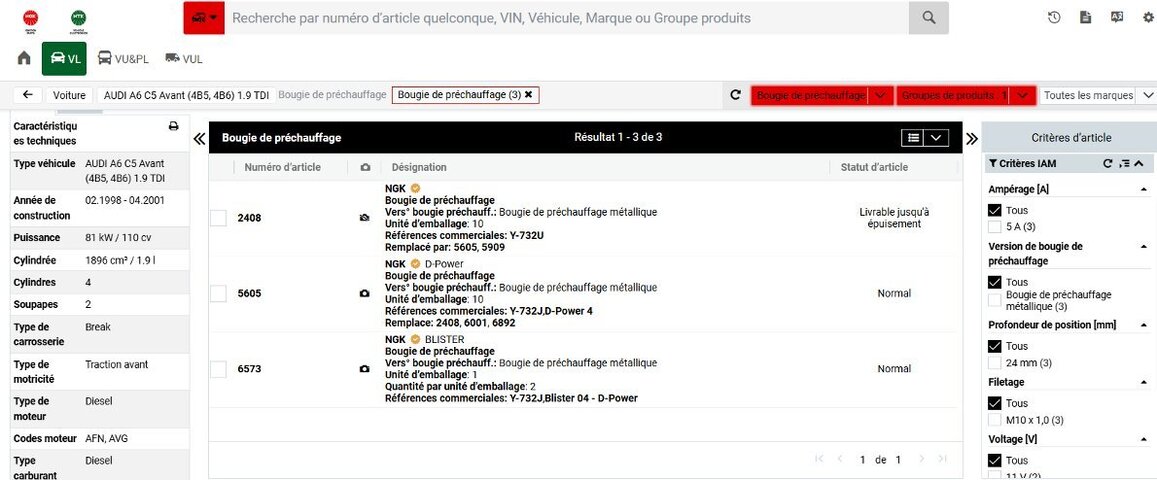Image resolution: width=1157 pixels, height=480 pixels.
Task: Select checkbox for article 2408
Action: tap(218, 218)
